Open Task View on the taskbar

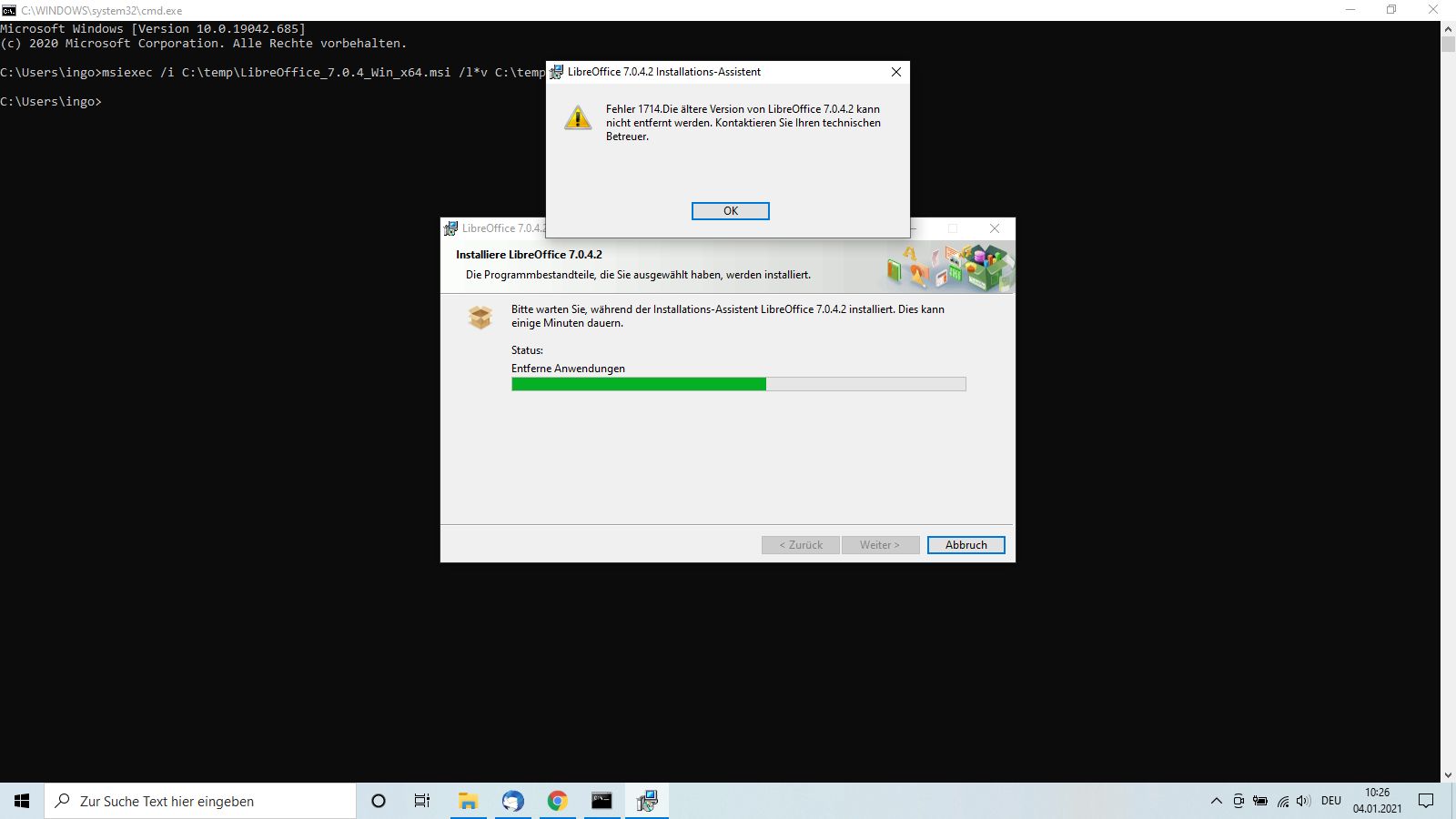pyautogui.click(x=422, y=801)
